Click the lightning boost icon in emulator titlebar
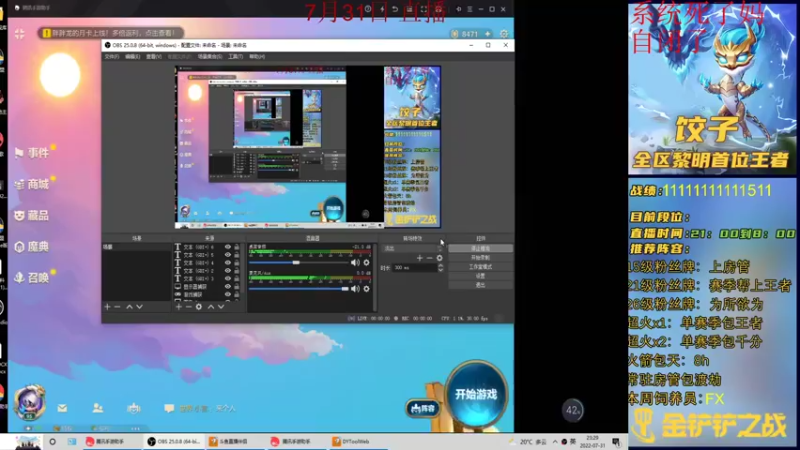The height and width of the screenshot is (450, 800). pos(382,9)
